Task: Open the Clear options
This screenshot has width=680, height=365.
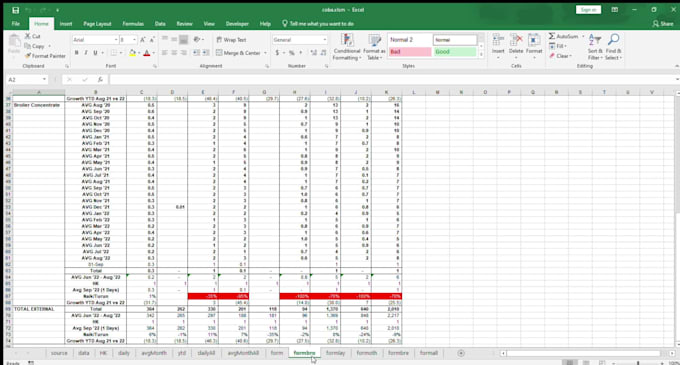Action: pyautogui.click(x=560, y=56)
